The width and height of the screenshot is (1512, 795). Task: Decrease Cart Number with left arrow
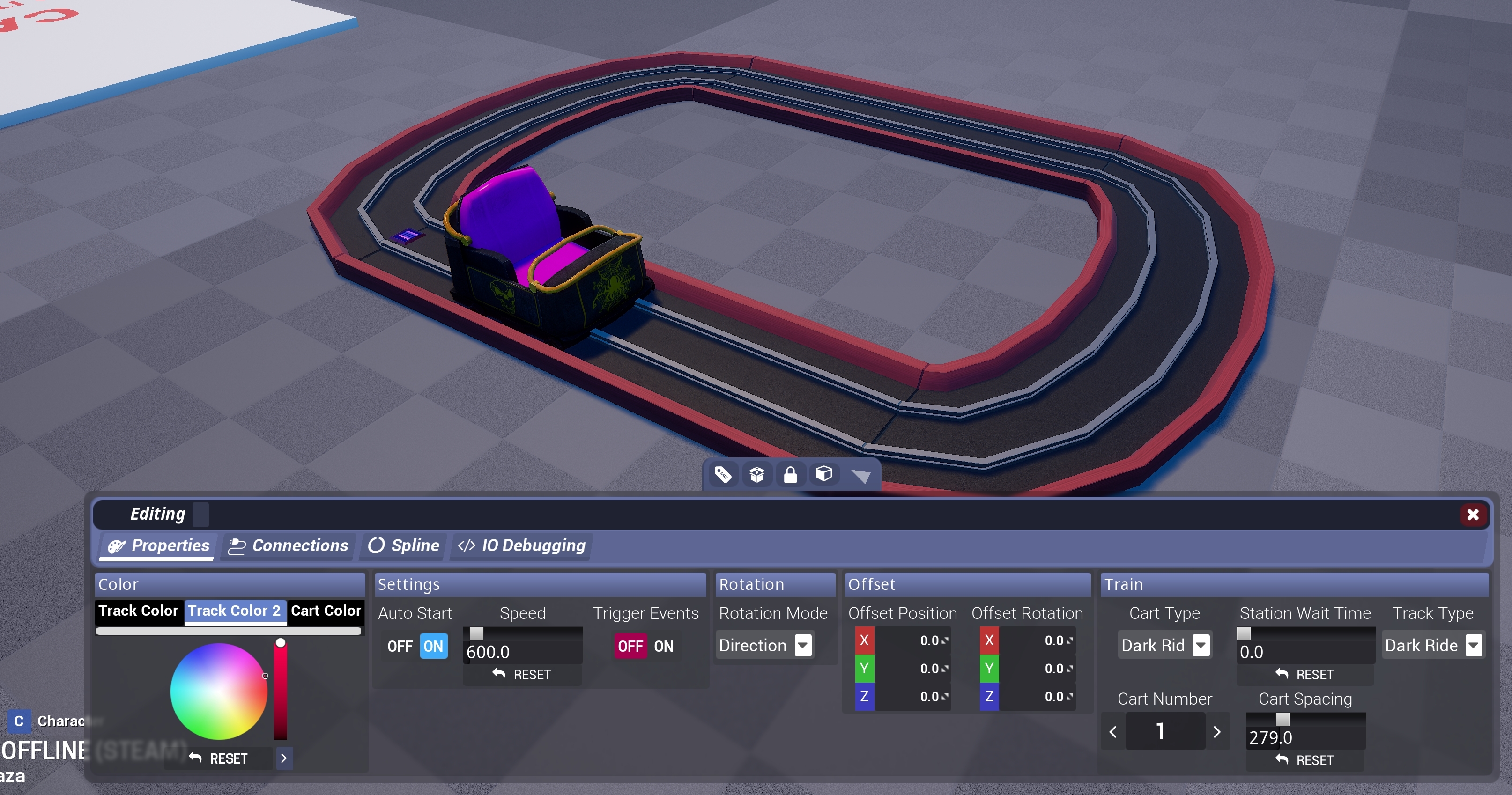tap(1113, 732)
